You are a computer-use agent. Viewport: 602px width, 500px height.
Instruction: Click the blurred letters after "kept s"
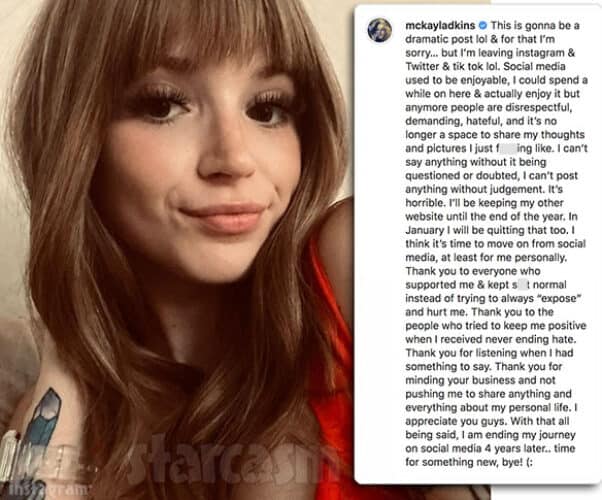[x=521, y=285]
